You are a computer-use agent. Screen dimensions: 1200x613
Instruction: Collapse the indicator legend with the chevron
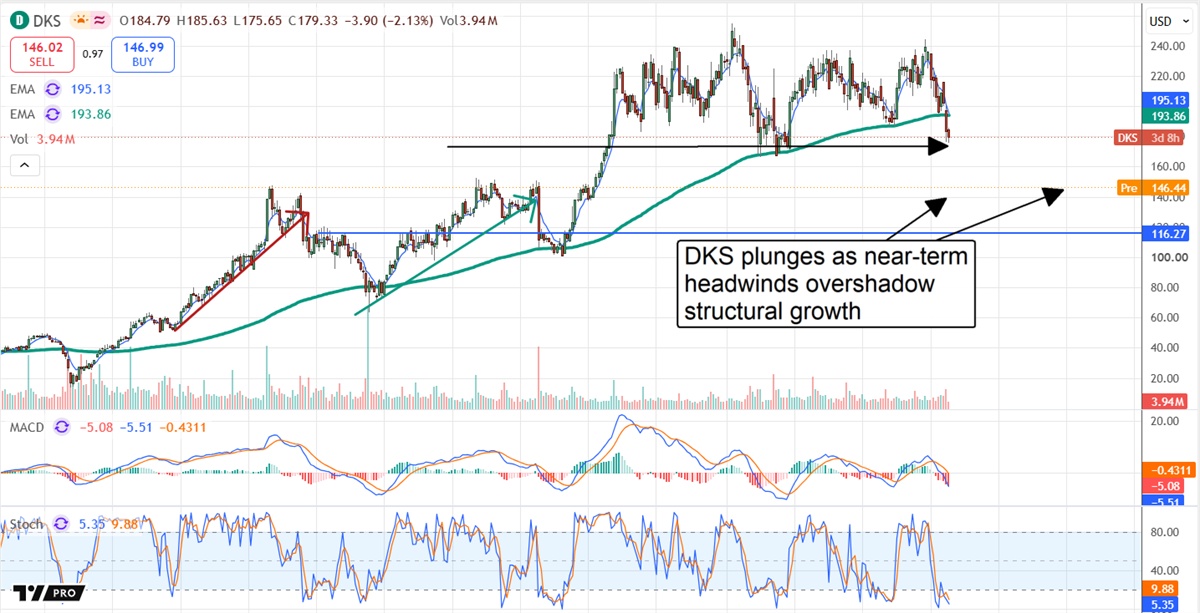[x=24, y=167]
